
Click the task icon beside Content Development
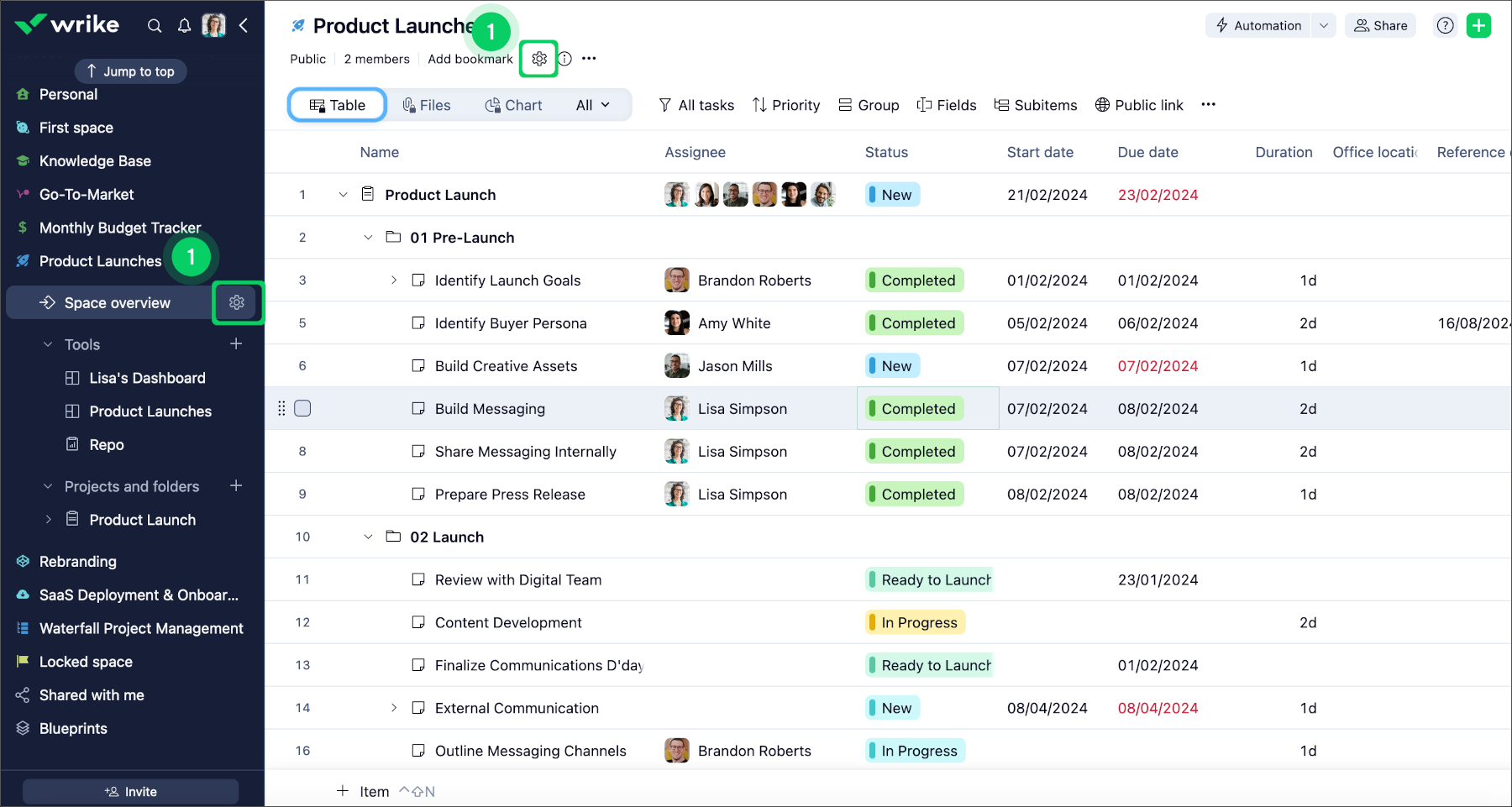418,622
